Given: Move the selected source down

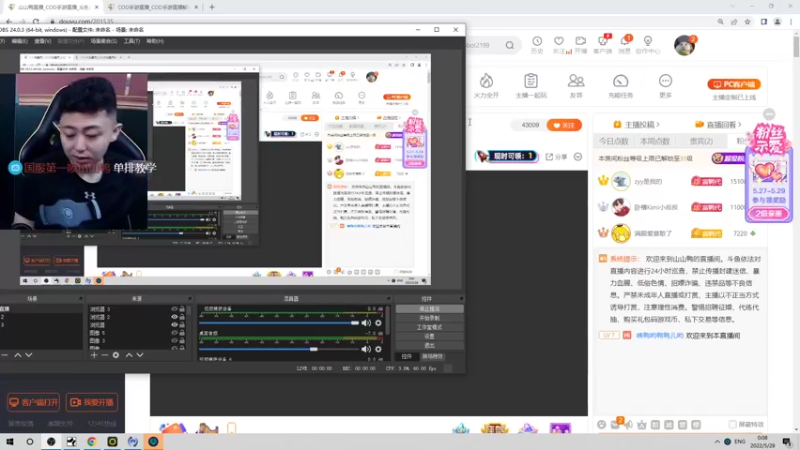Looking at the screenshot, I should (140, 355).
